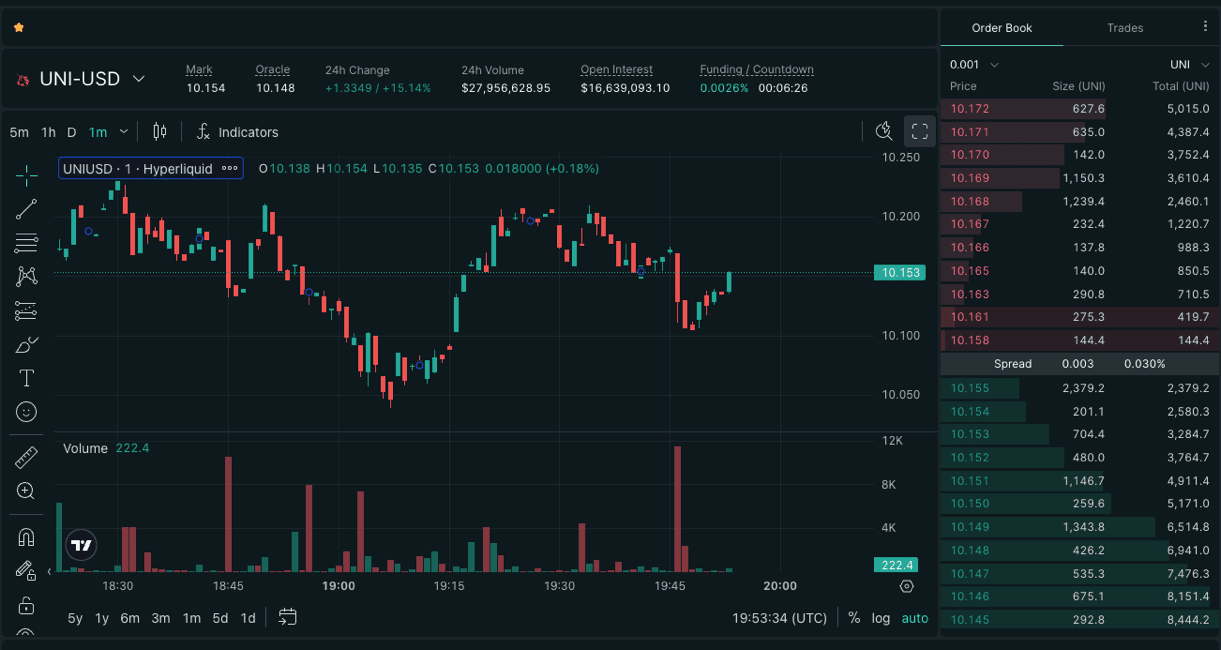The width and height of the screenshot is (1221, 650).
Task: Click the 10.153 current price label on axis
Action: pyautogui.click(x=899, y=272)
